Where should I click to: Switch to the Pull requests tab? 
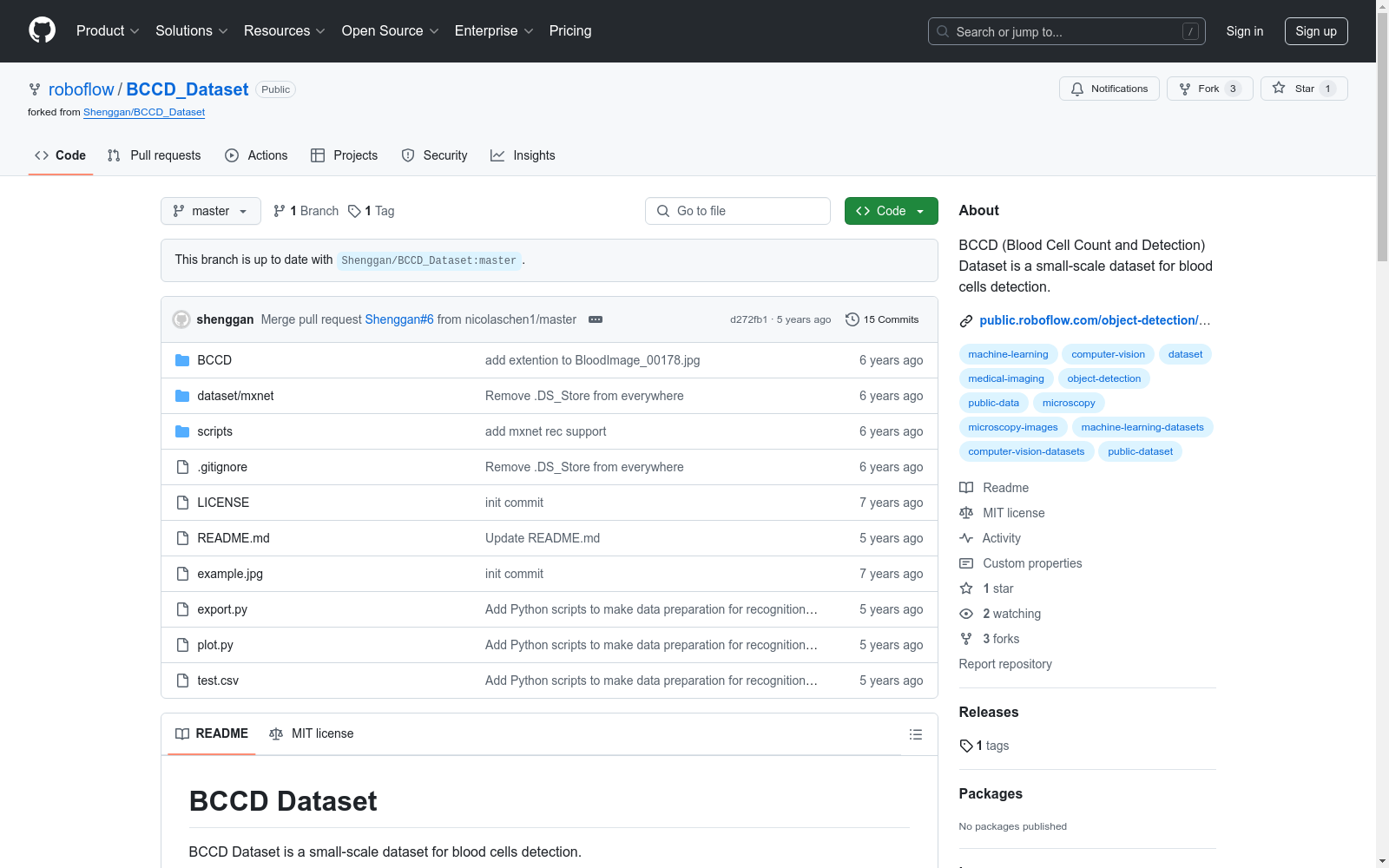click(x=154, y=155)
